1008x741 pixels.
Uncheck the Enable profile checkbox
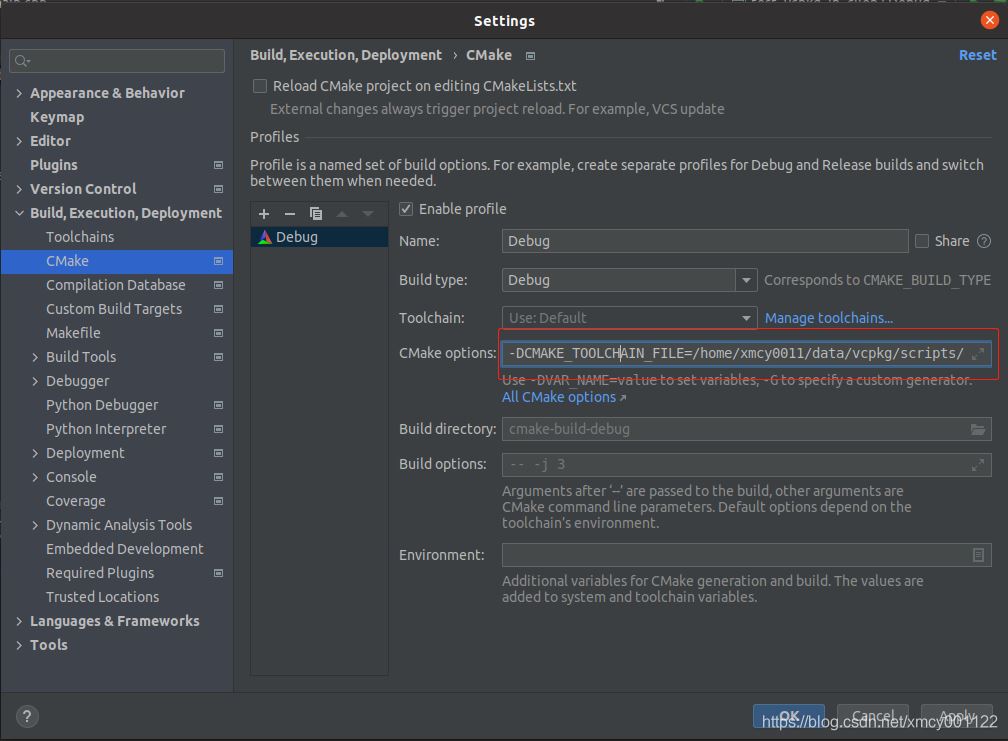pos(406,209)
